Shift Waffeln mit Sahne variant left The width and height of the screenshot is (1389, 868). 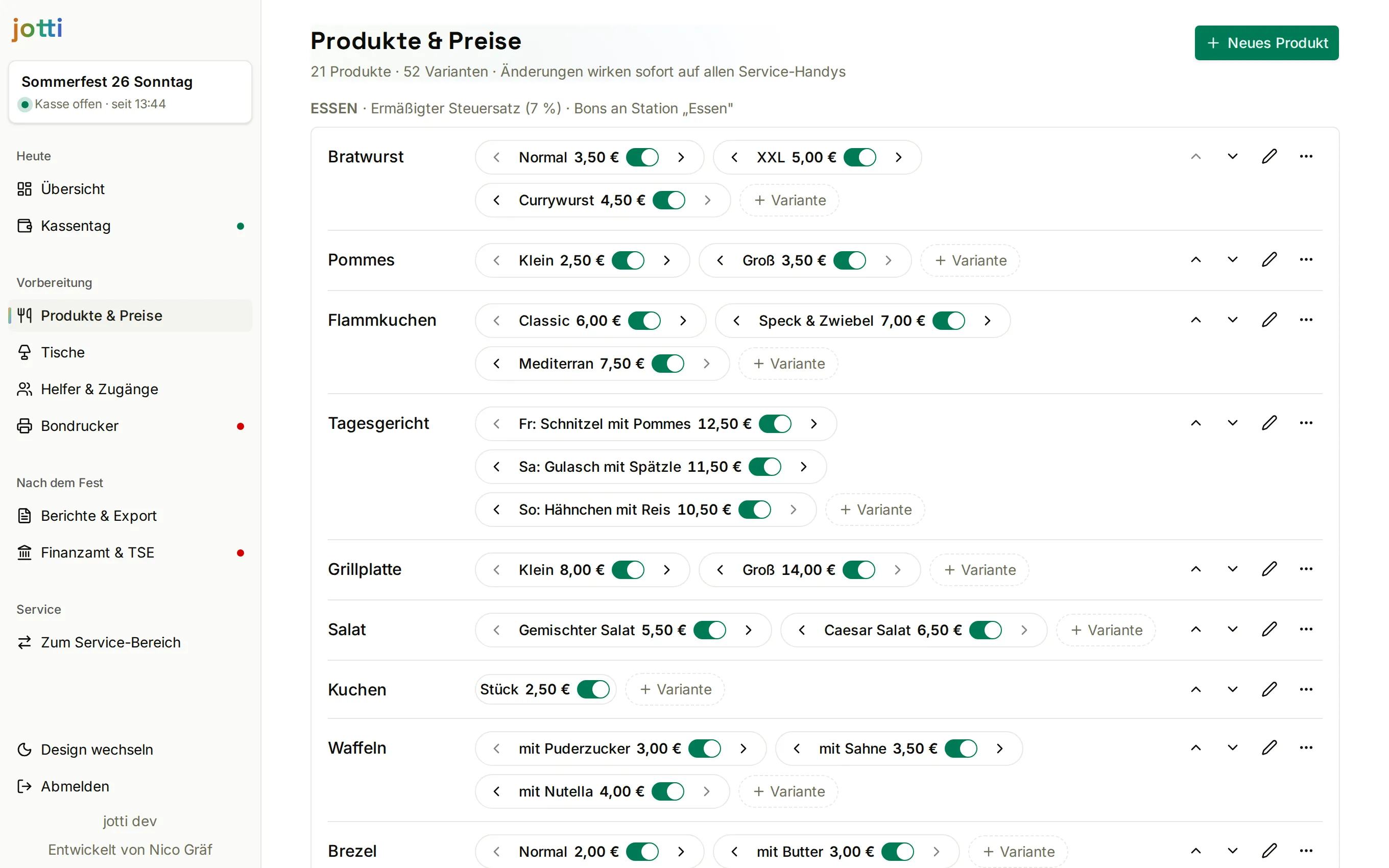(797, 749)
